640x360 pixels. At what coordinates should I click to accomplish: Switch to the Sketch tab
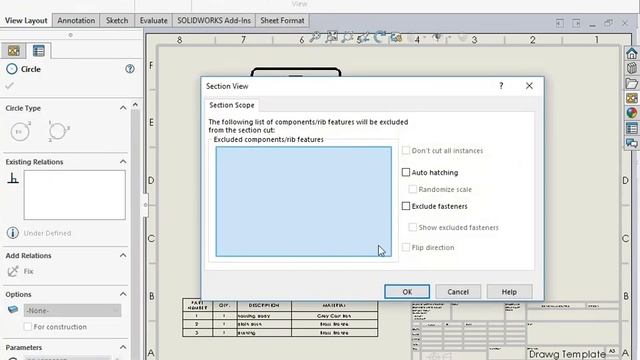(117, 20)
